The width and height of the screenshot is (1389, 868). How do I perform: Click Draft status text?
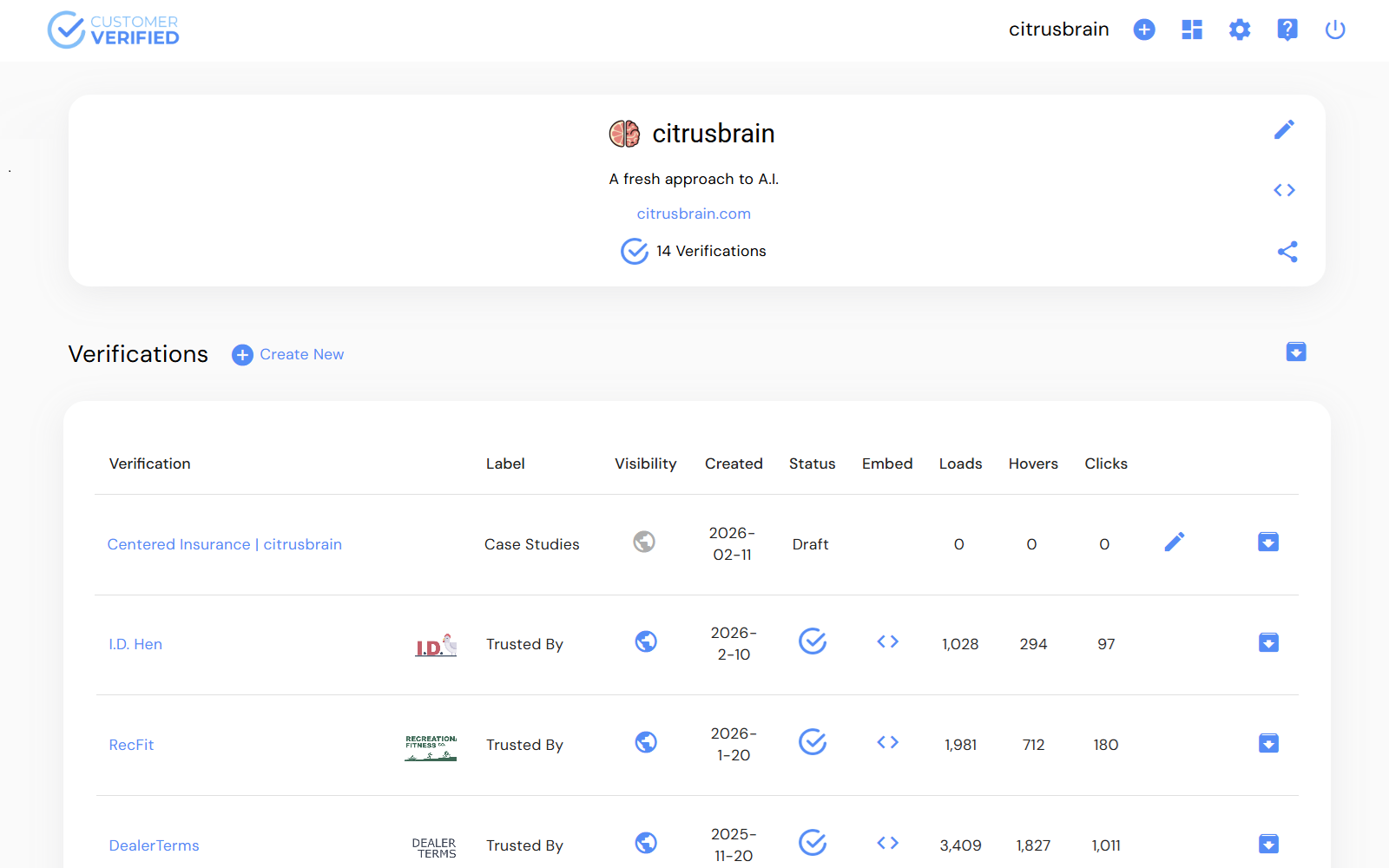click(811, 544)
